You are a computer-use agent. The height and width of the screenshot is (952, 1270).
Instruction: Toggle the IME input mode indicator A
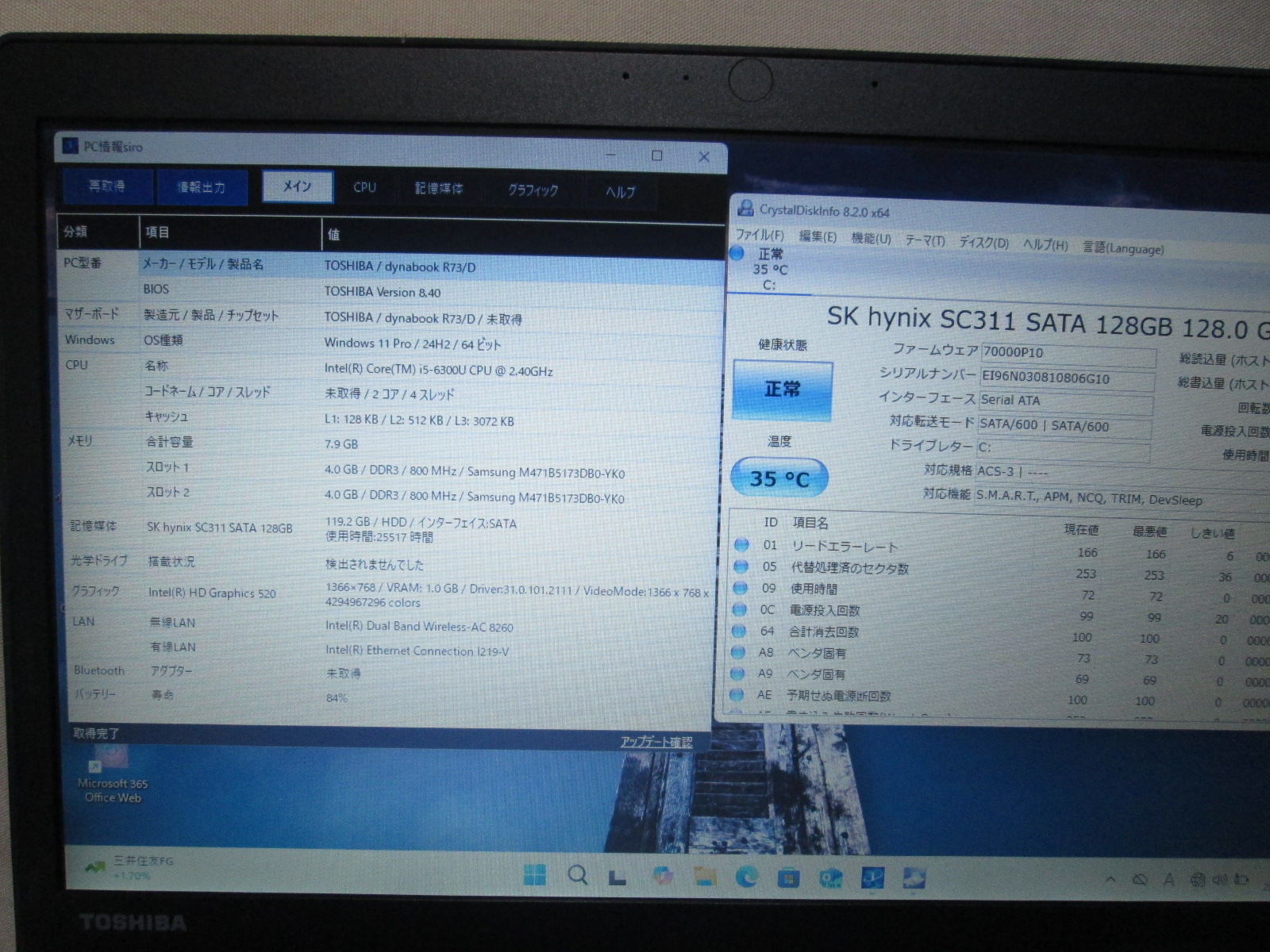(x=1168, y=879)
